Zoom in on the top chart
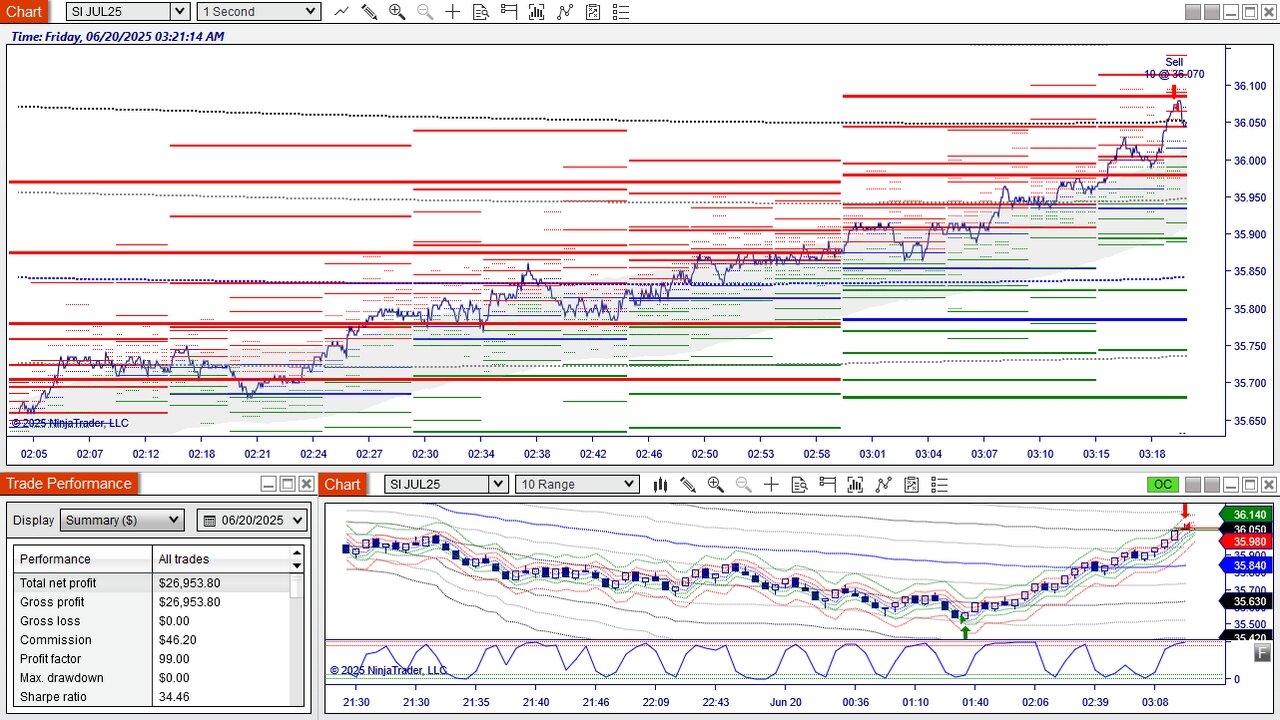The height and width of the screenshot is (720, 1280). click(x=397, y=12)
